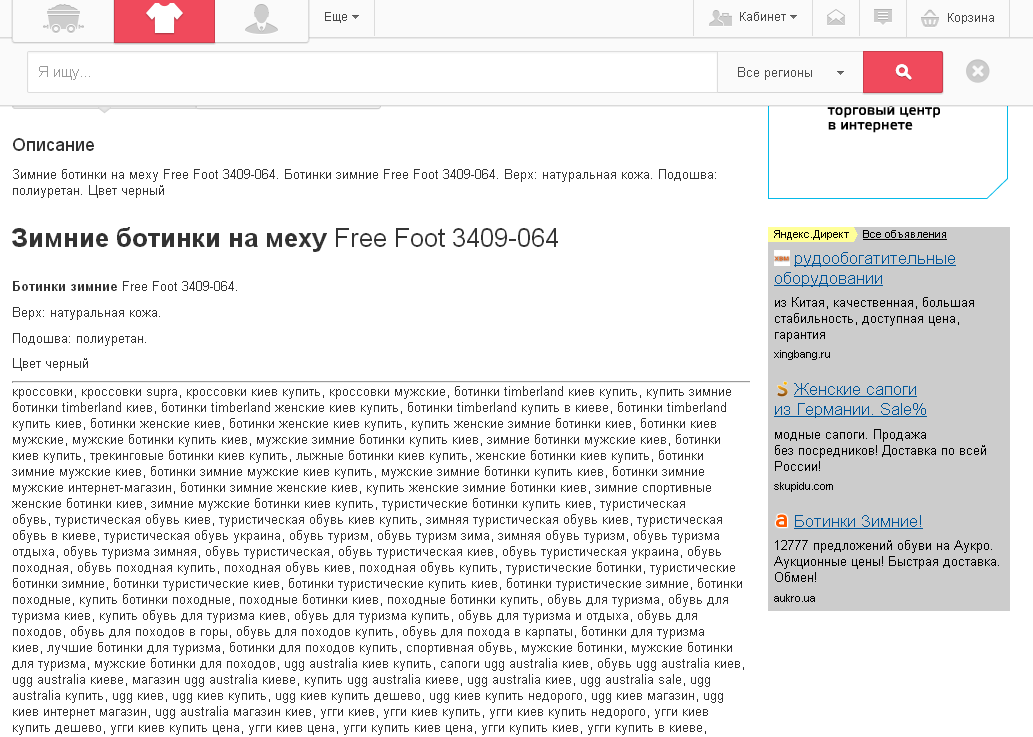Click the 12777 предложений обуви ad description
This screenshot has height=737, width=1033.
[x=887, y=562]
